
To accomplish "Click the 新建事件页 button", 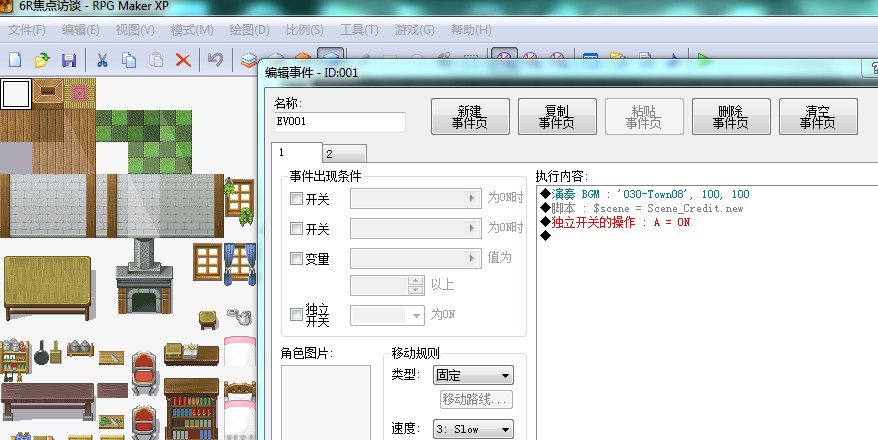I will pos(470,116).
